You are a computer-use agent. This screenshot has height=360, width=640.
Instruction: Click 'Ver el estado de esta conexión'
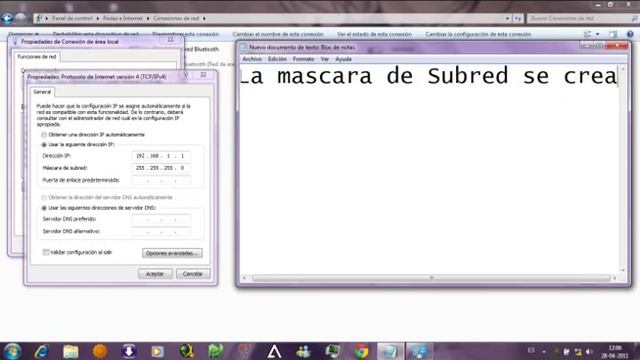(374, 34)
